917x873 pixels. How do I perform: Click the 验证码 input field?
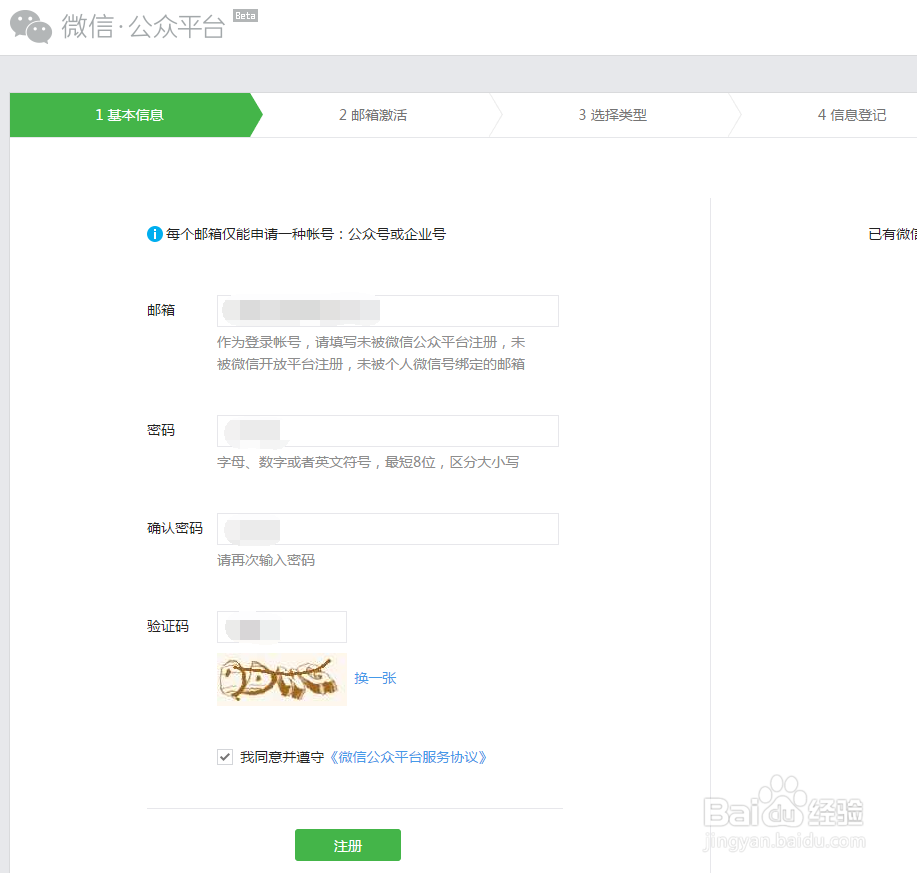(x=282, y=627)
